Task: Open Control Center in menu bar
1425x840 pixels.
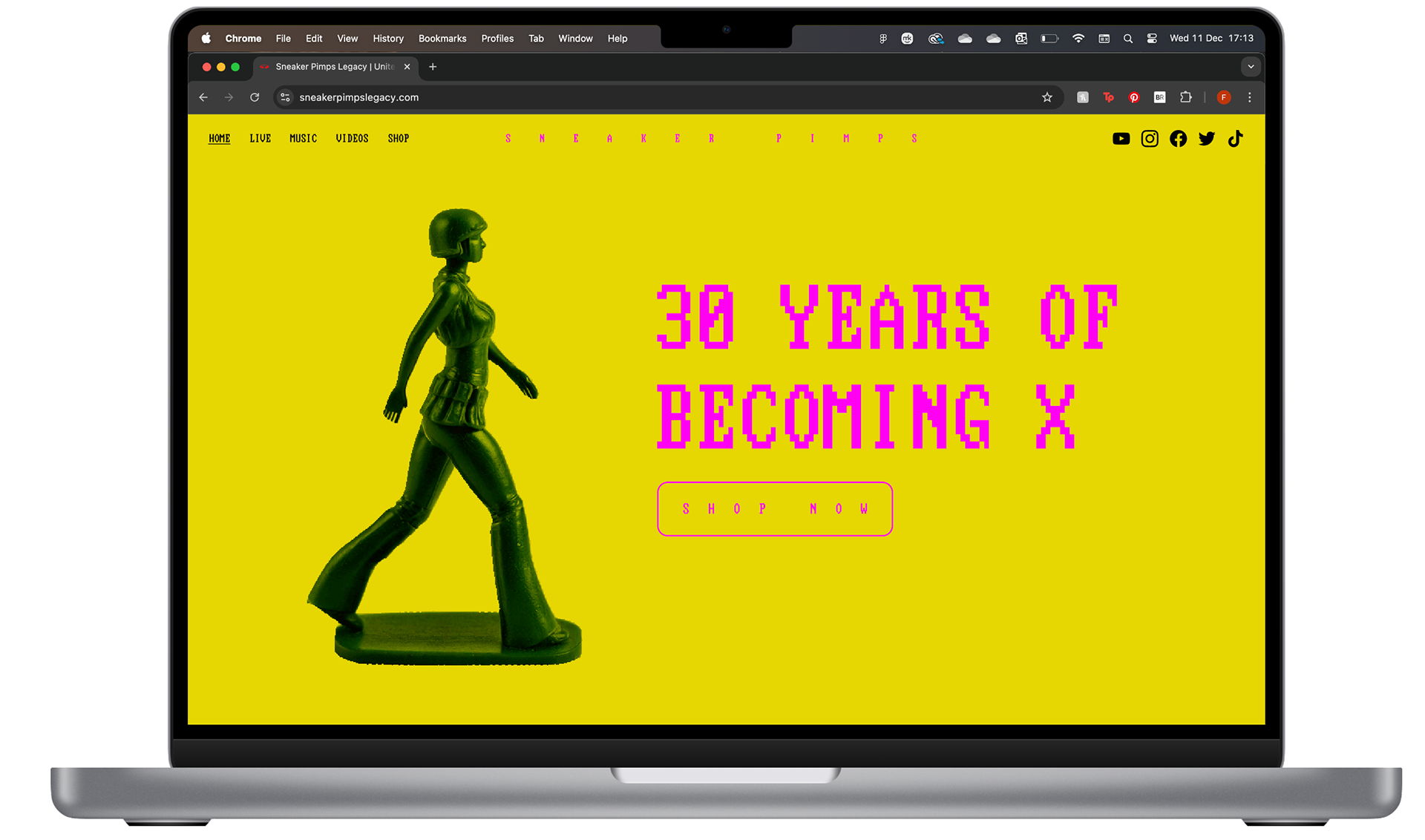Action: click(x=1152, y=39)
